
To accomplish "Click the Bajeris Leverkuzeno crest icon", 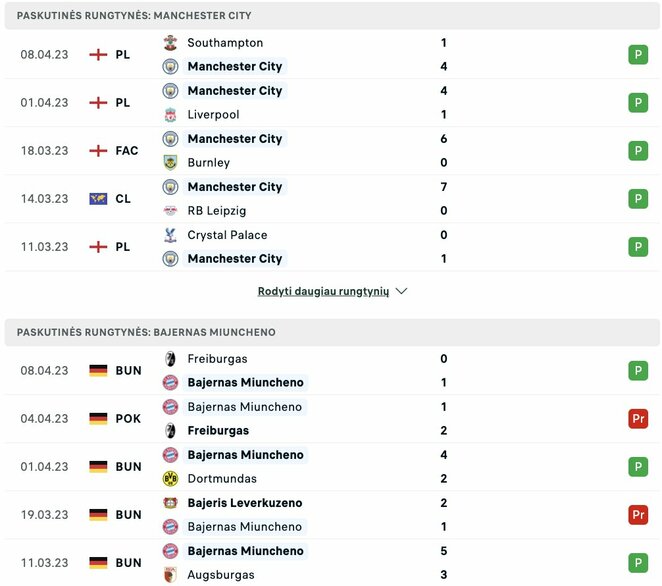I will pos(170,503).
